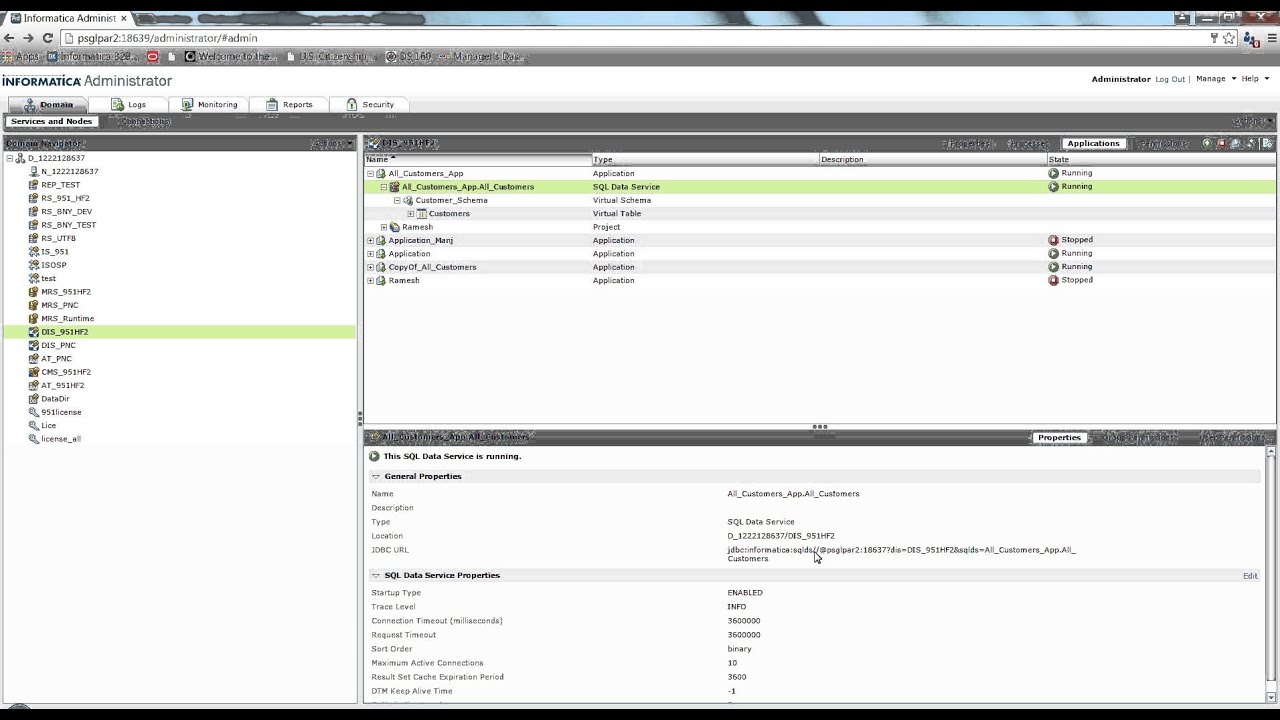Select RS_BNY_TEST in the navigator
The image size is (1280, 720).
click(x=68, y=225)
